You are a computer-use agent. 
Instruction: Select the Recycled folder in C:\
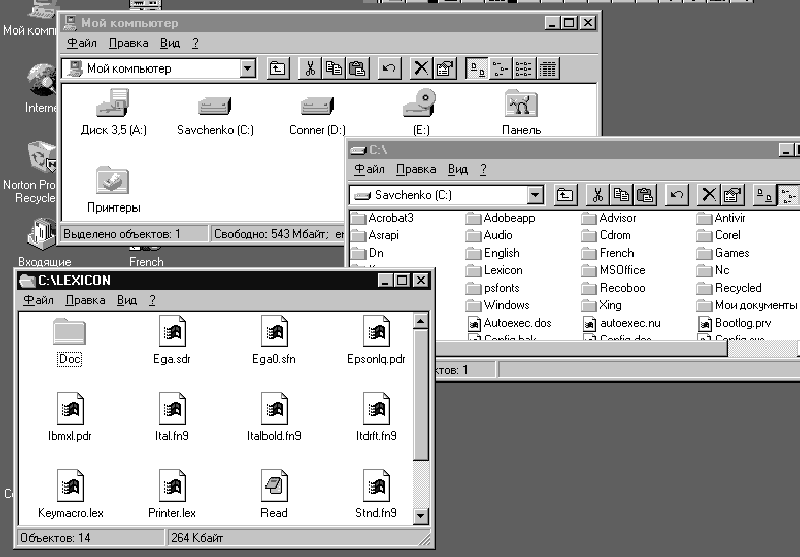pos(729,288)
